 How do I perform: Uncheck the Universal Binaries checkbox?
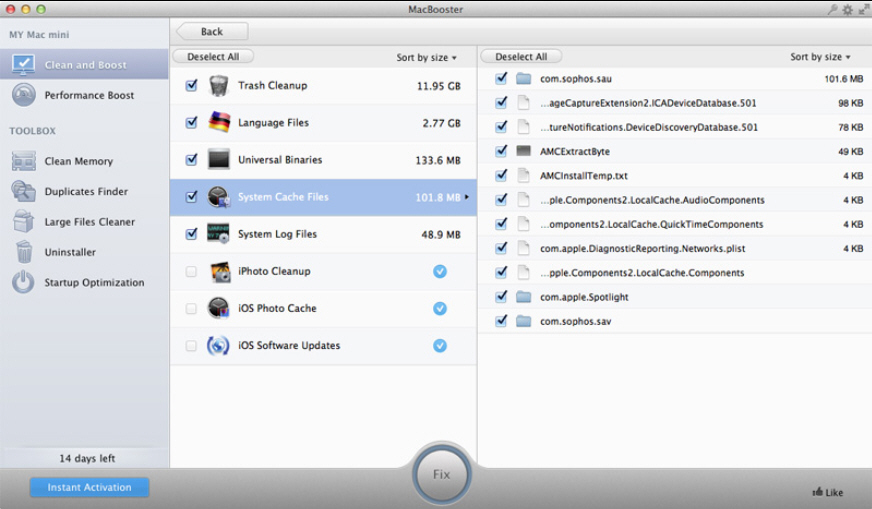[x=191, y=160]
